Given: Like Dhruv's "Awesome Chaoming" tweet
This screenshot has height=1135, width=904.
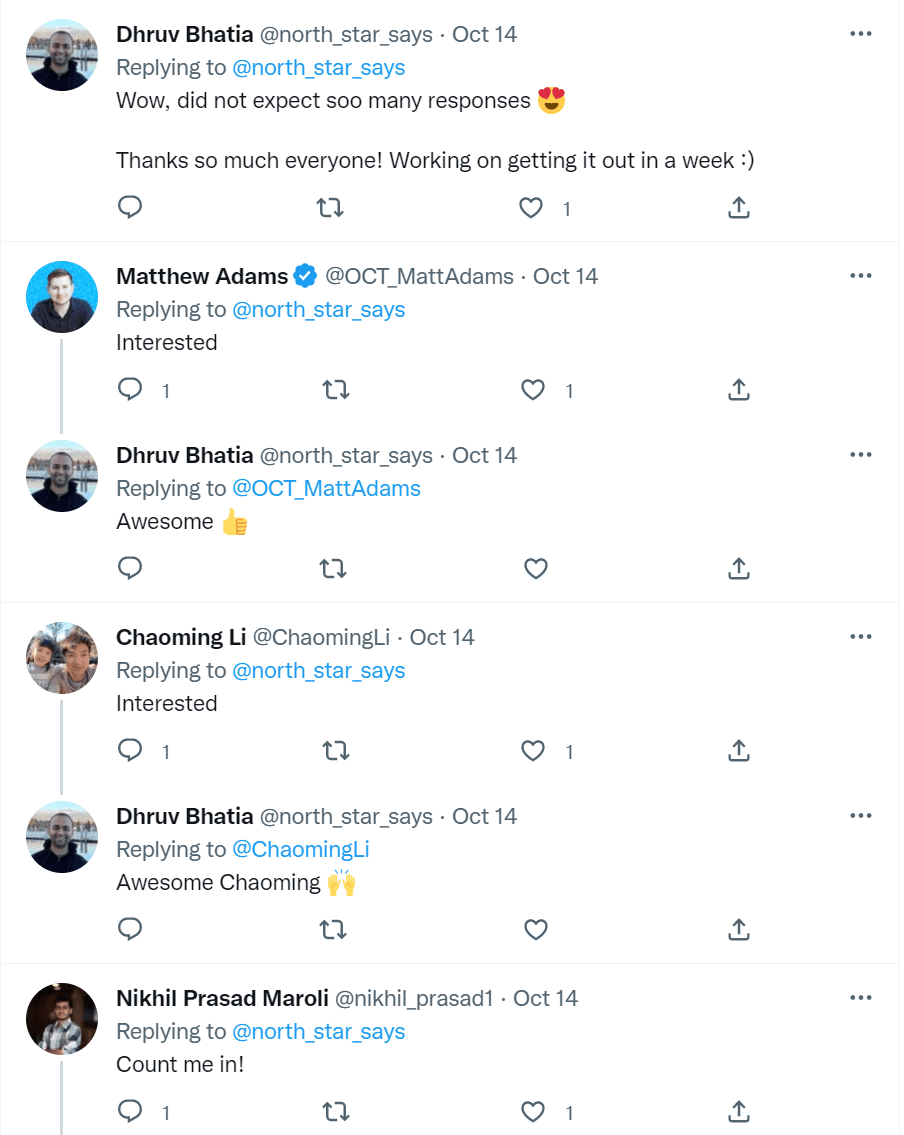Looking at the screenshot, I should pos(536,930).
